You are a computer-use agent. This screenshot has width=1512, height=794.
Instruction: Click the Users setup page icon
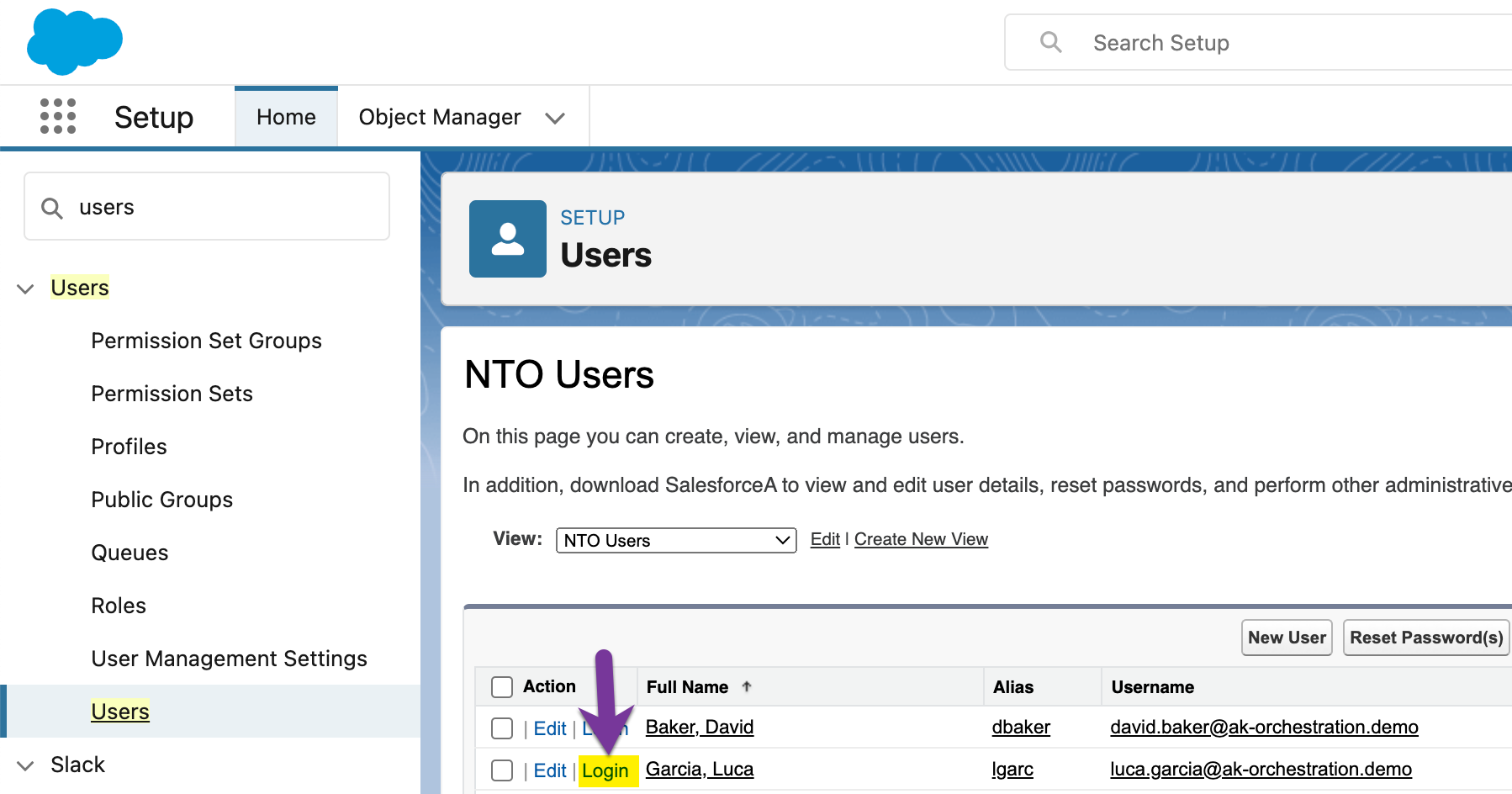(508, 239)
